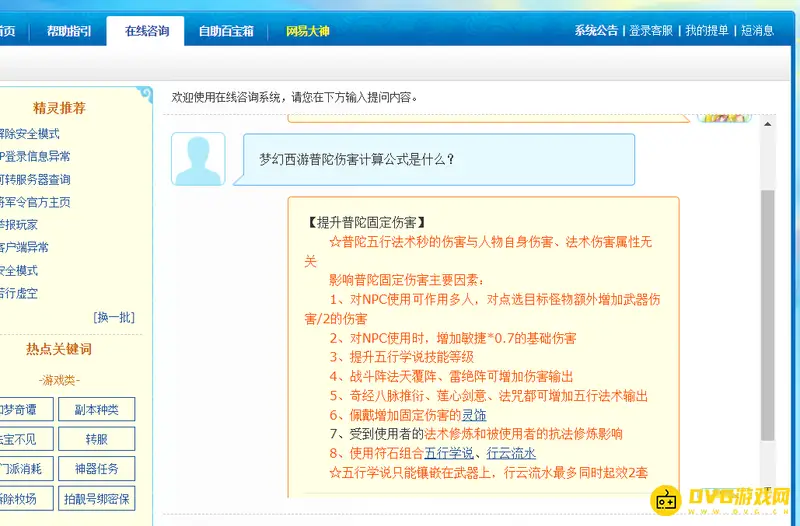Click the 精灵推荐 section heading
800x526 pixels.
(59, 108)
